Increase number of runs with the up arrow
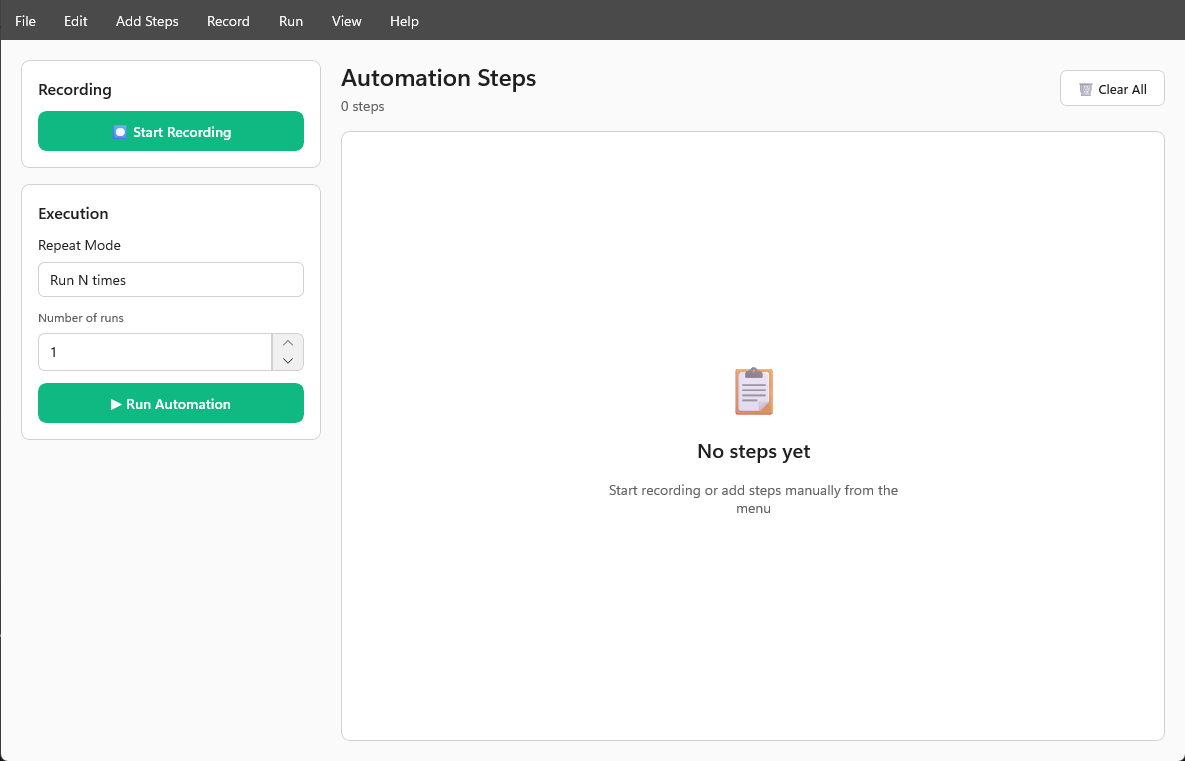Viewport: 1185px width, 761px height. (x=288, y=343)
